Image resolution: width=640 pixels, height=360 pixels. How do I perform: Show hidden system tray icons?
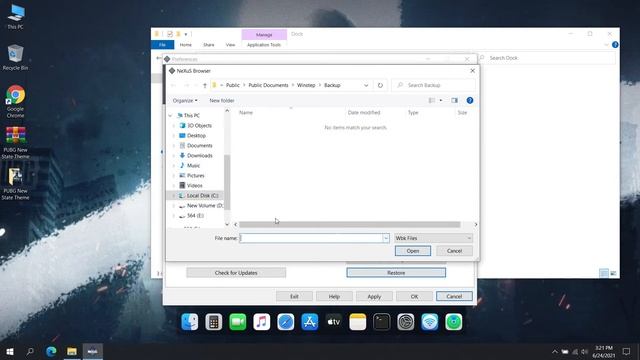[555, 351]
